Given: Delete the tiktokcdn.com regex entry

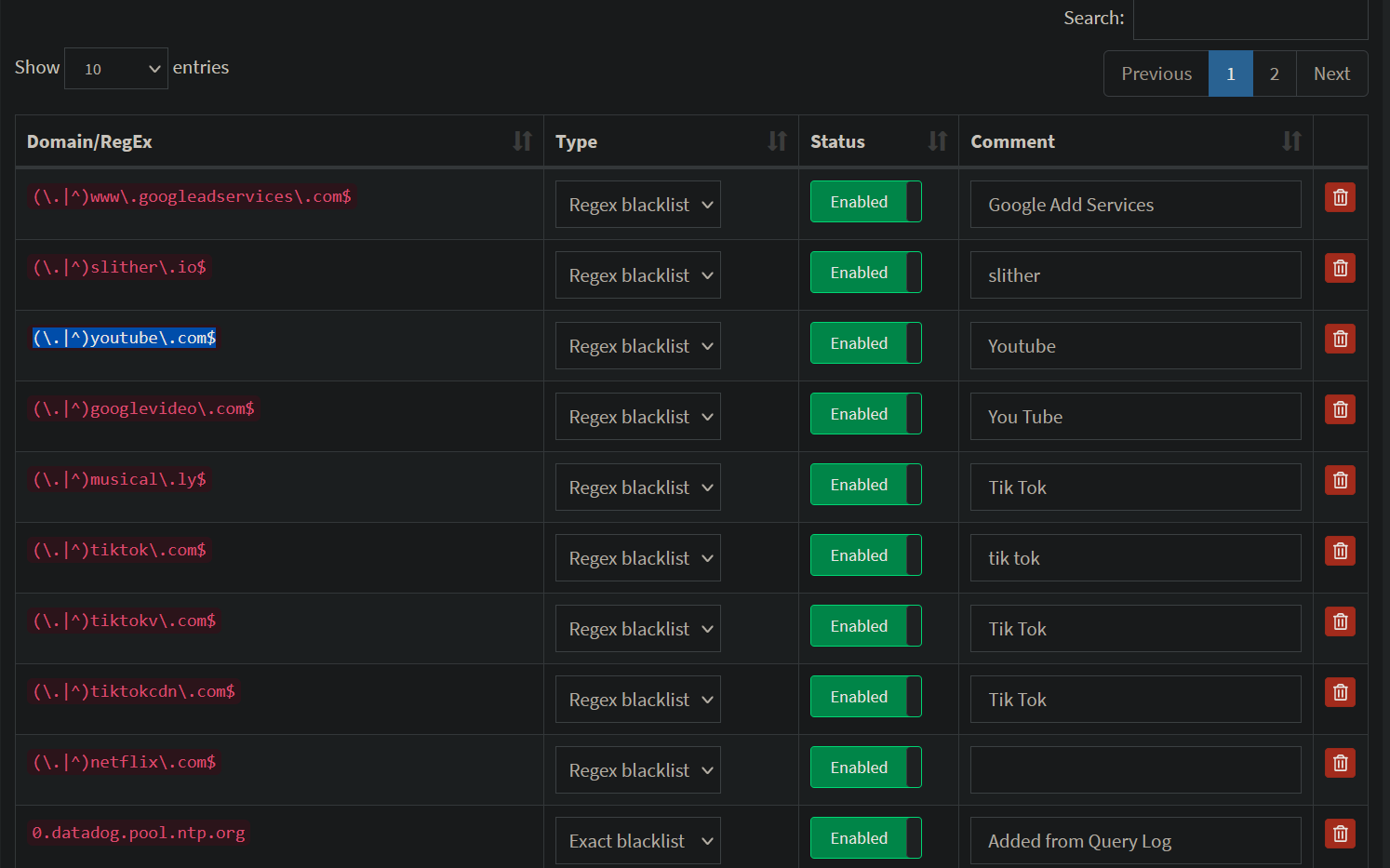Looking at the screenshot, I should (1340, 692).
